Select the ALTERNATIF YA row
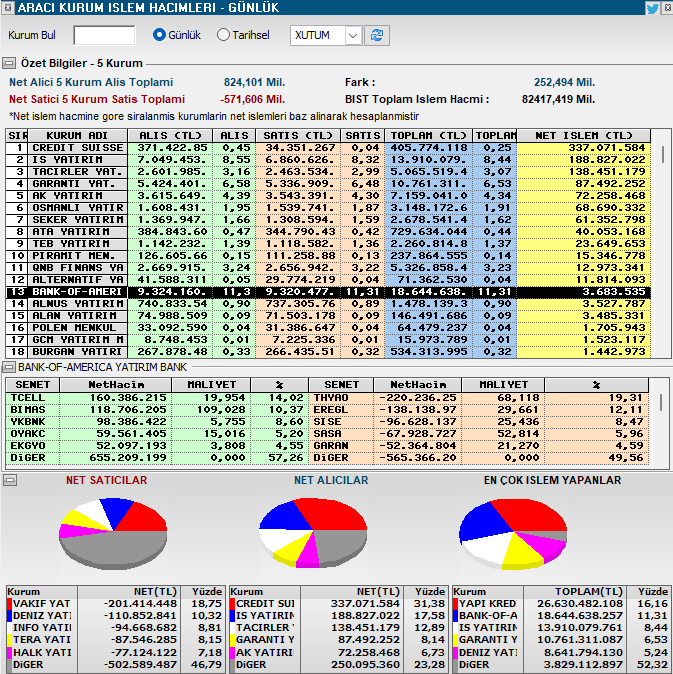Viewport: 673px width, 674px height. (328, 280)
